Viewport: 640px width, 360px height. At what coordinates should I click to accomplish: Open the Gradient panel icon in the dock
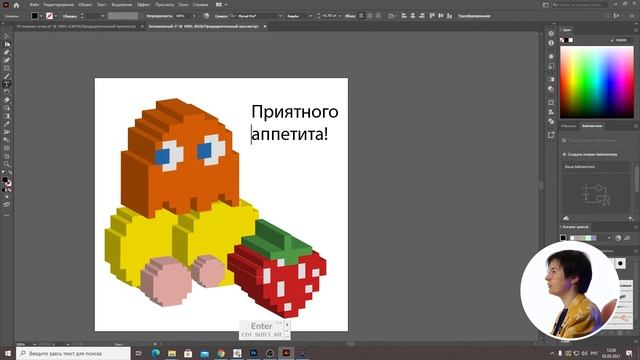coord(551,79)
